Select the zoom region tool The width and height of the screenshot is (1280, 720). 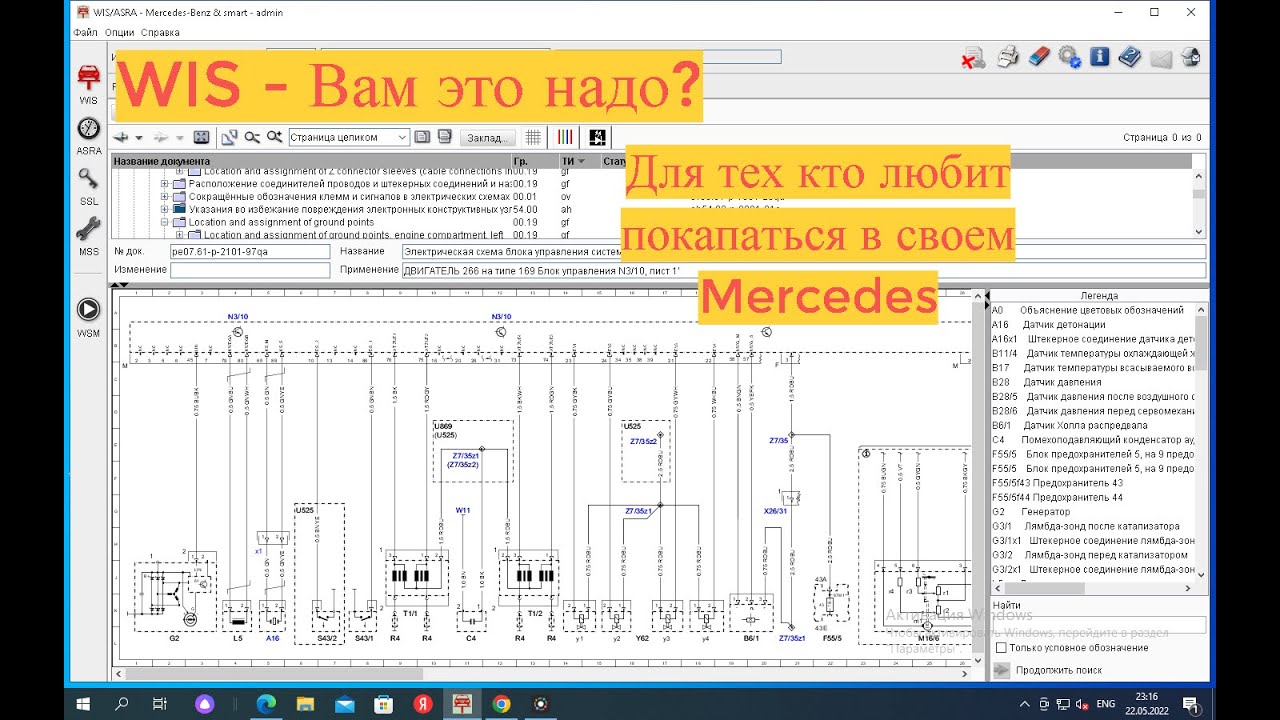pos(229,137)
